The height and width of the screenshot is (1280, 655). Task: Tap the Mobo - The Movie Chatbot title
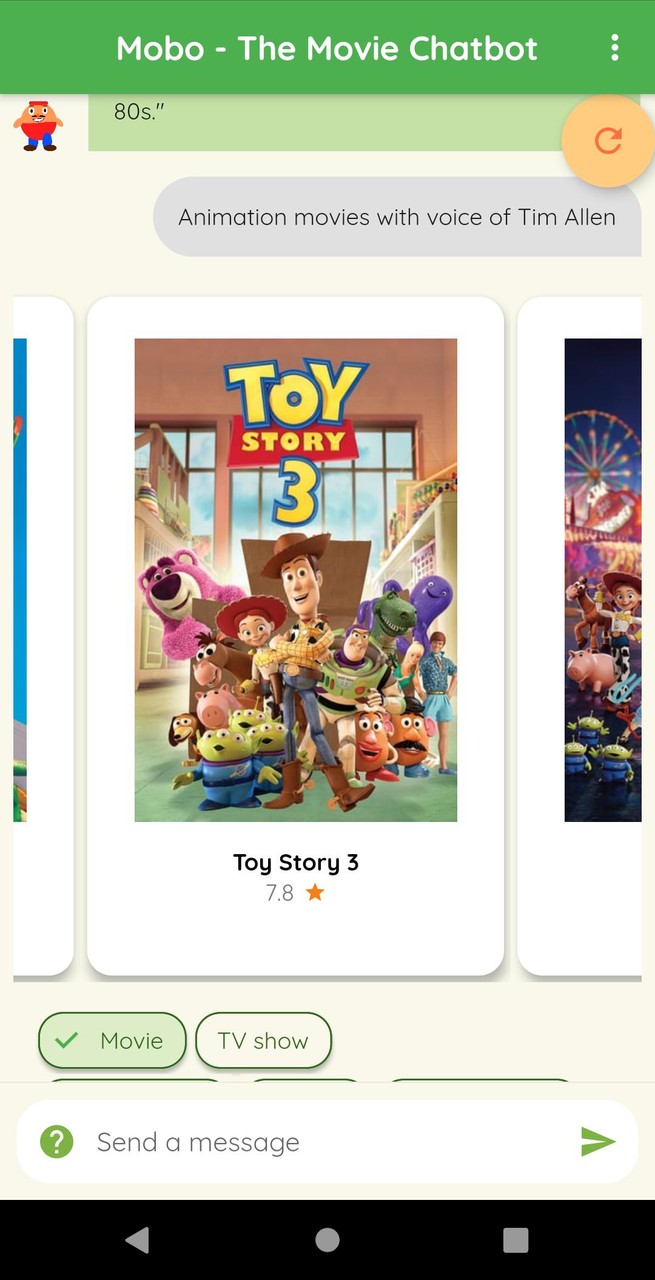click(327, 48)
